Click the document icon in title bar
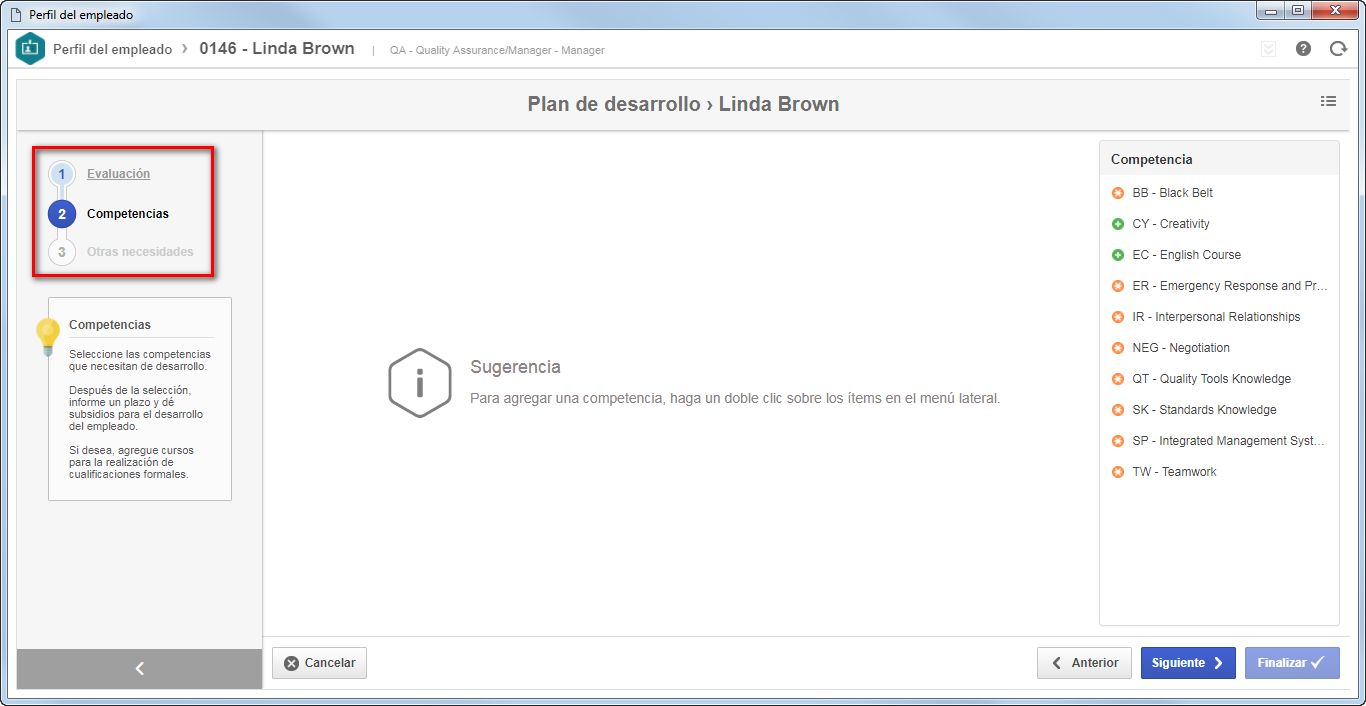The width and height of the screenshot is (1366, 706). tap(15, 14)
